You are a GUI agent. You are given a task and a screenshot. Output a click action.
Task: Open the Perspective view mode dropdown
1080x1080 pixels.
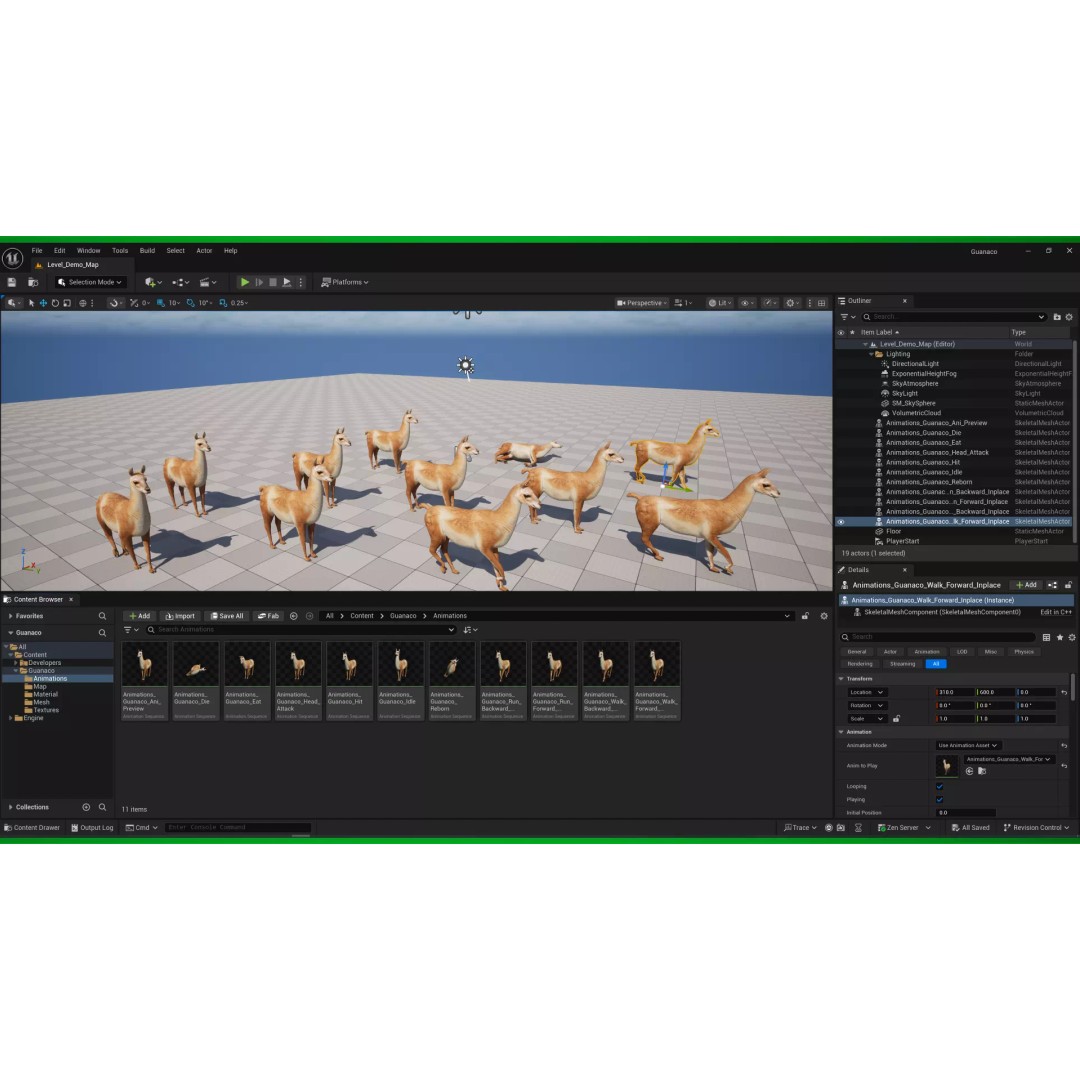click(642, 303)
